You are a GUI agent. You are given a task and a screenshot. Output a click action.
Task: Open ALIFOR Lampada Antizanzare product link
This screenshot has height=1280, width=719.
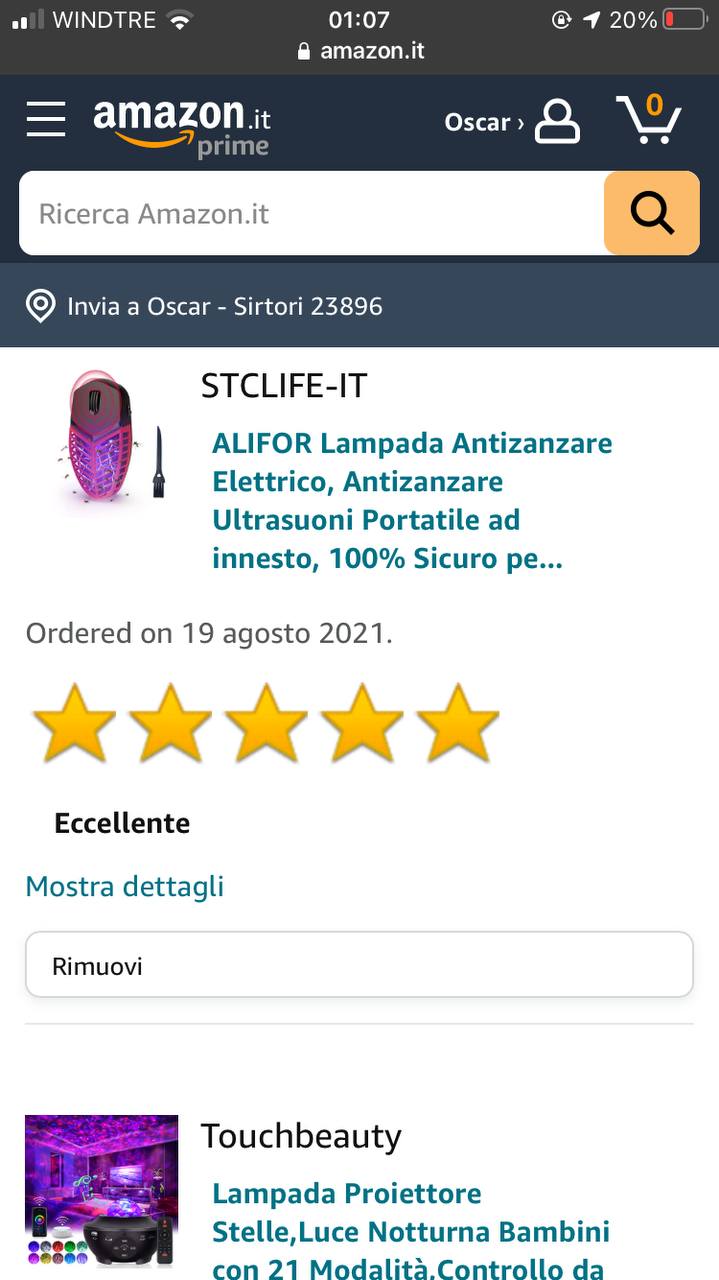click(x=412, y=500)
